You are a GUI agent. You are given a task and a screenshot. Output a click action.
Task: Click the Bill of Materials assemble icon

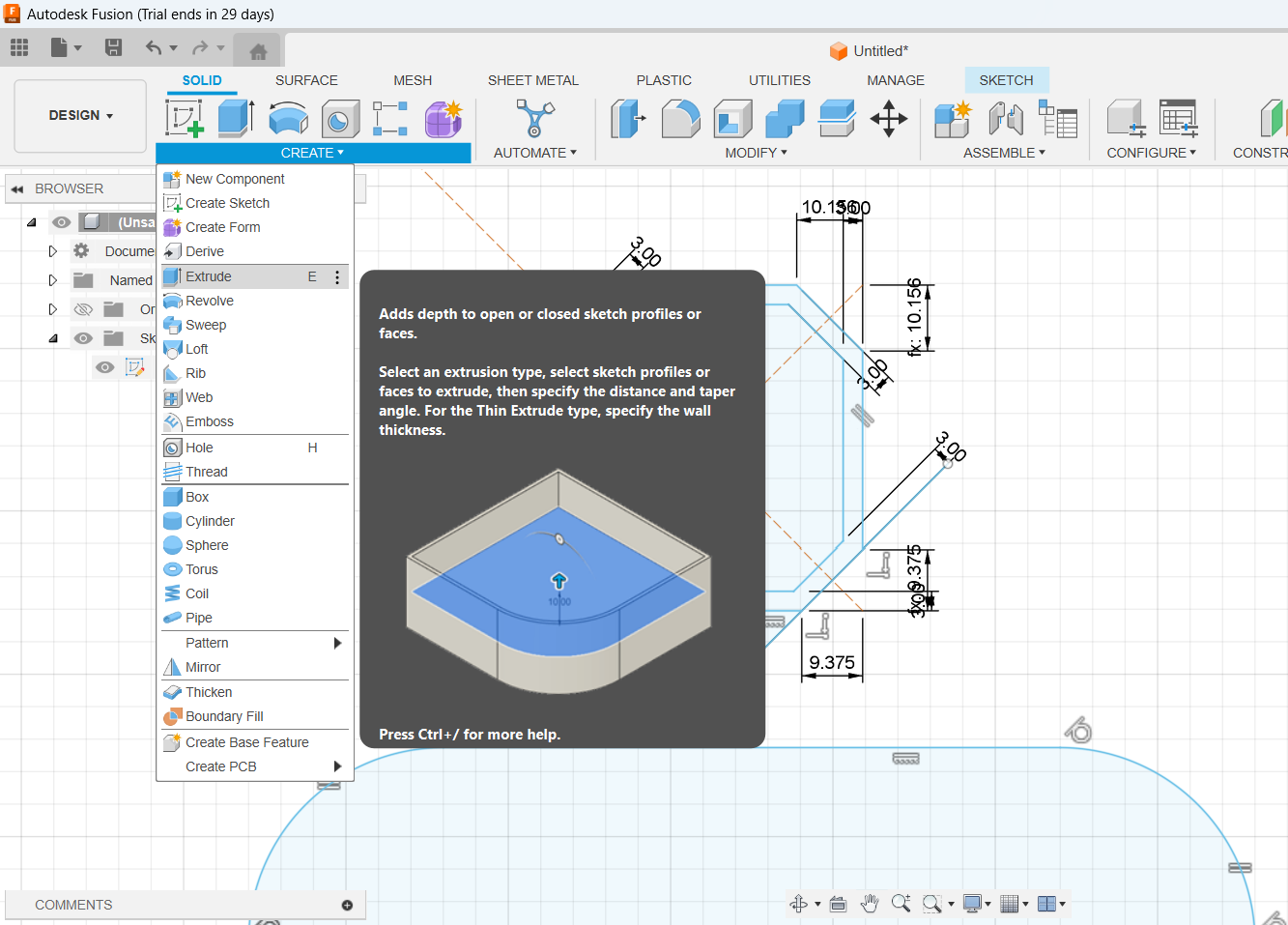(1058, 119)
